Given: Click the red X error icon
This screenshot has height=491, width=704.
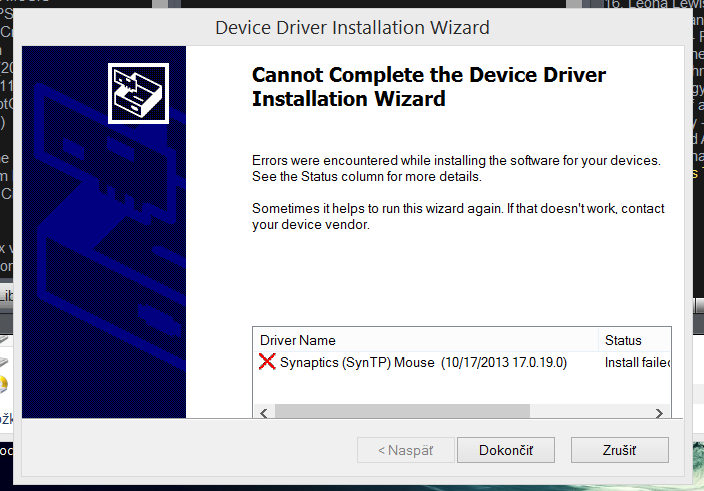Looking at the screenshot, I should pos(267,362).
